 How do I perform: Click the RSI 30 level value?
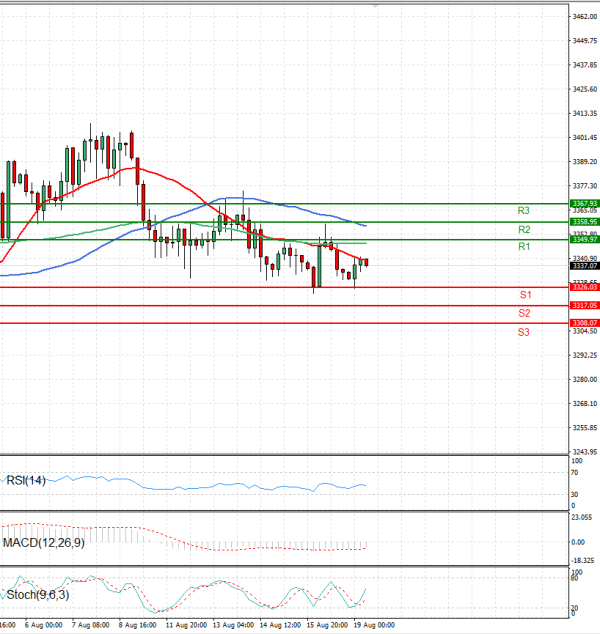point(575,494)
